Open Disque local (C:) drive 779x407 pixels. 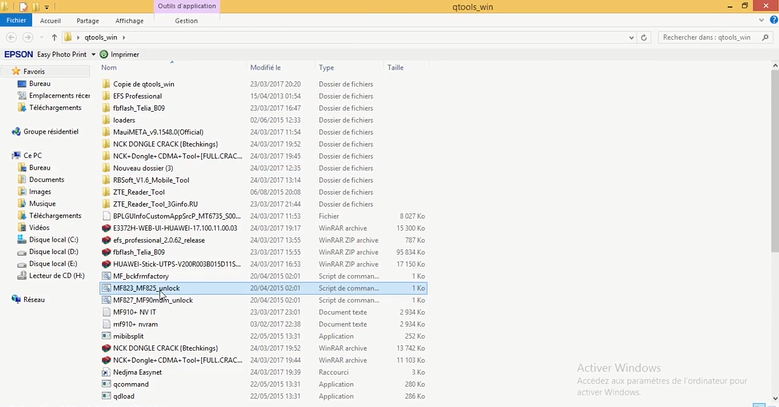(x=53, y=240)
